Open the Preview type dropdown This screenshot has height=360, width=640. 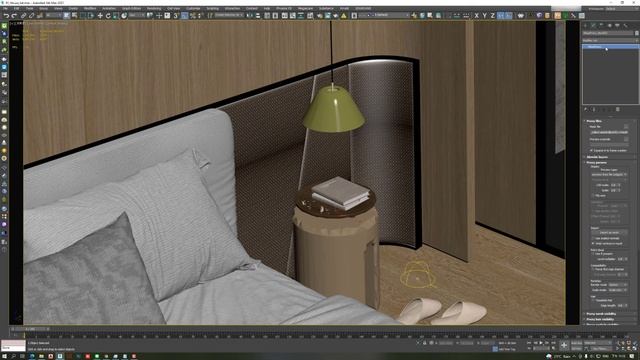[609, 174]
